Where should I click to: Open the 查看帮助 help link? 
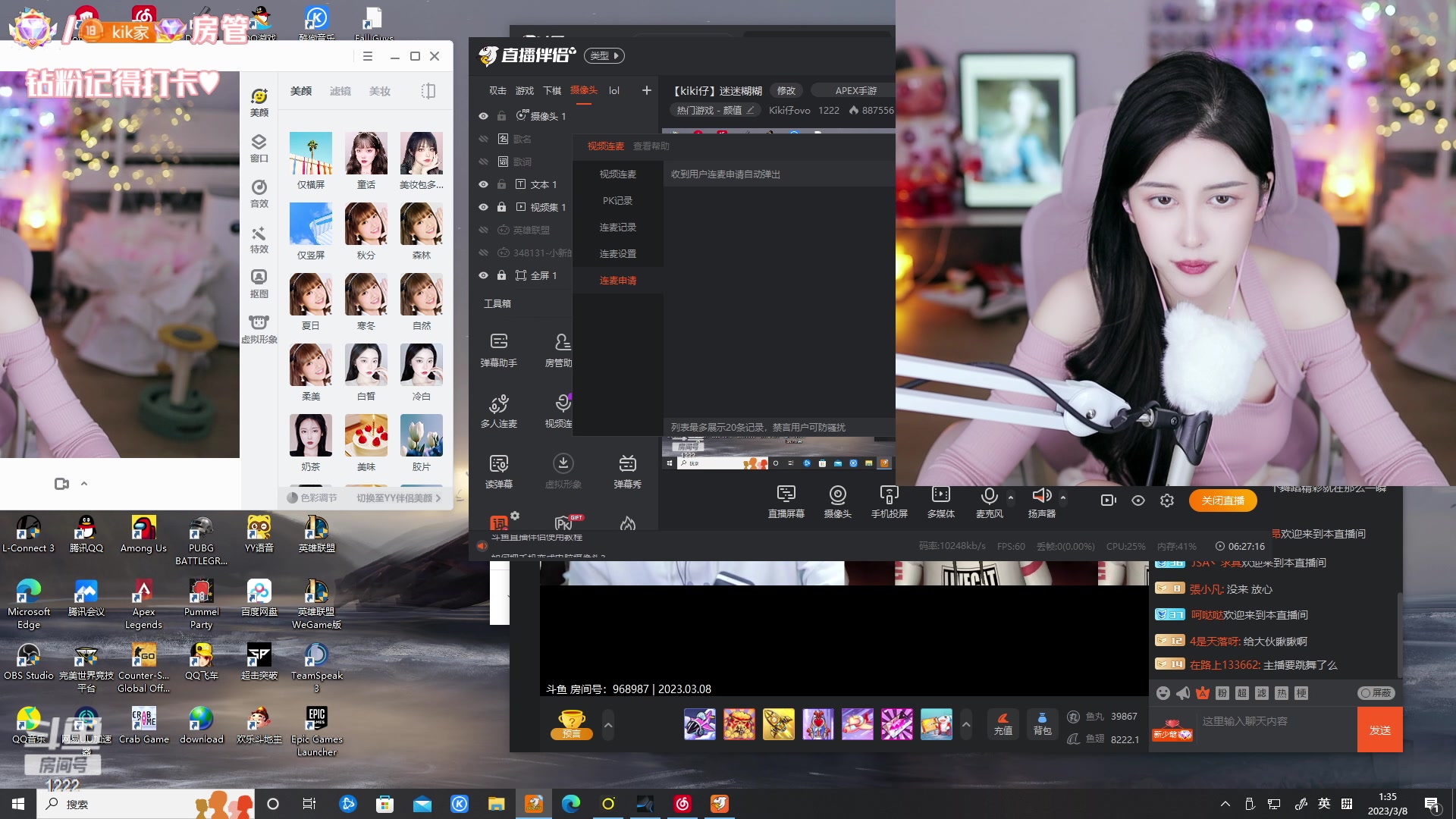pyautogui.click(x=651, y=146)
